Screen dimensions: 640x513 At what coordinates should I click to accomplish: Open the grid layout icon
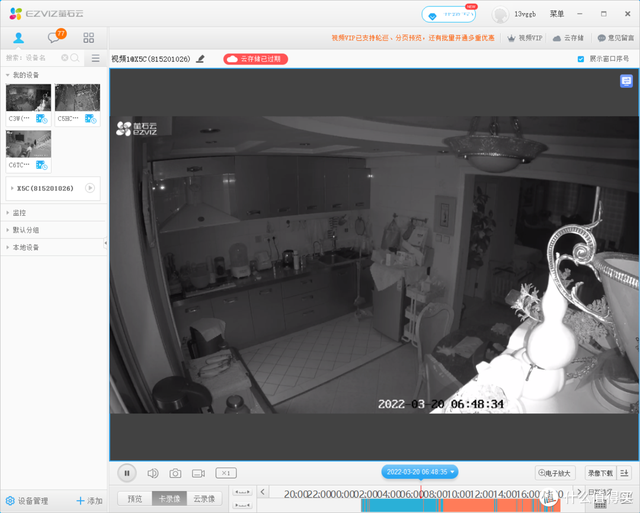tap(89, 38)
